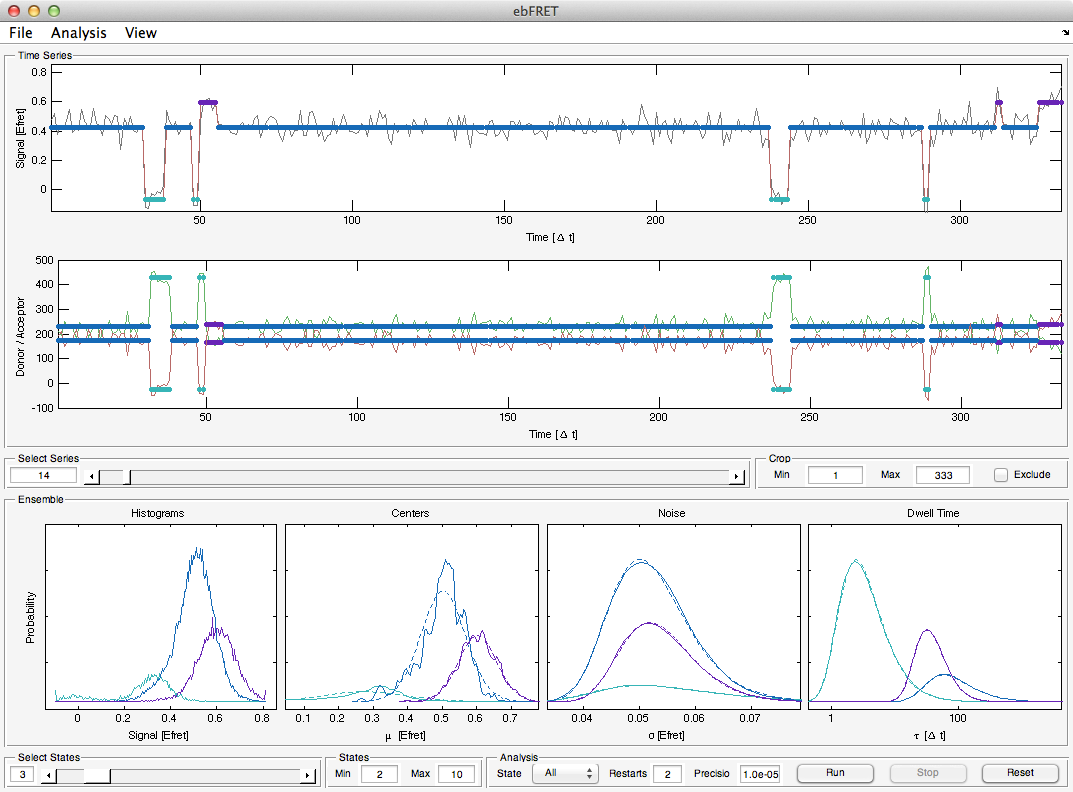Click the Select Series number field showing 14
This screenshot has width=1073, height=792.
click(43, 476)
